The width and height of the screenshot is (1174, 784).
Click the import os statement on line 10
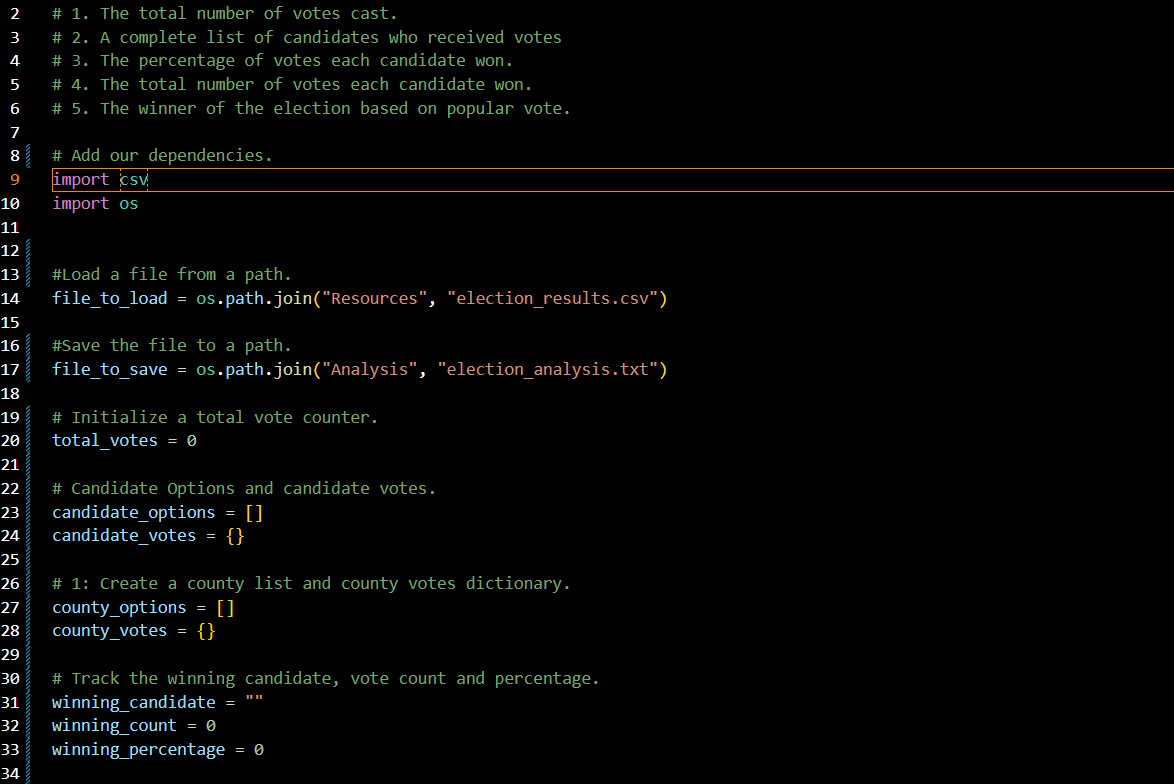pos(95,203)
